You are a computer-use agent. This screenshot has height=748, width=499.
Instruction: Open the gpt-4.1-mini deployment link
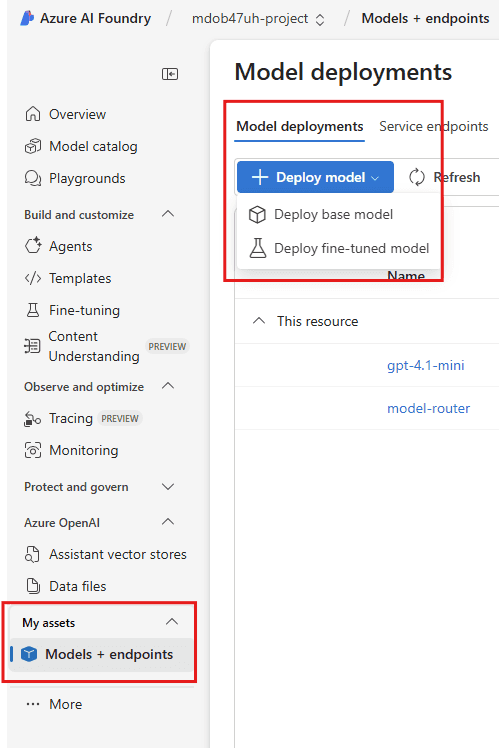click(426, 365)
